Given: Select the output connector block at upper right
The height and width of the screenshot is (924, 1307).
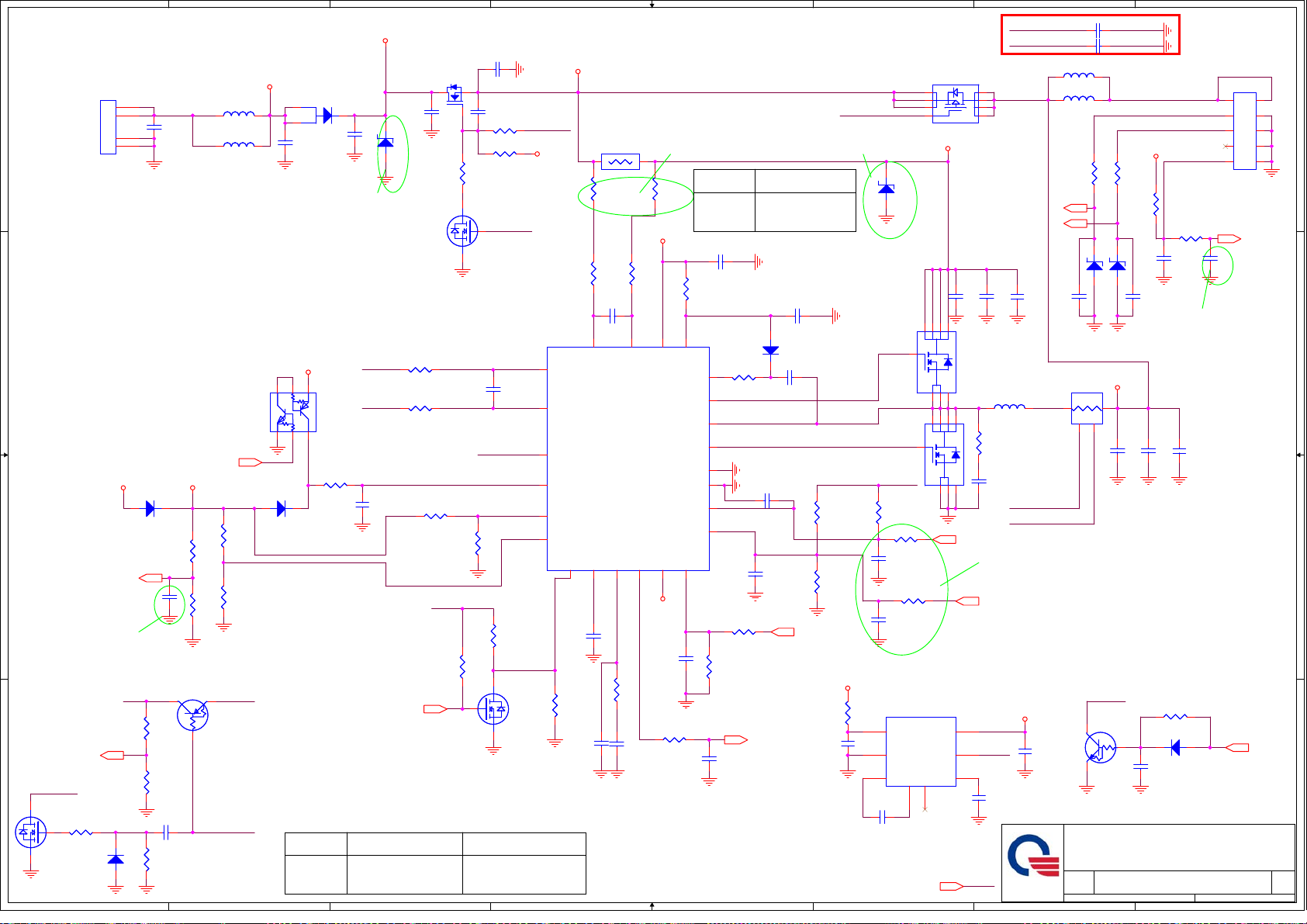Looking at the screenshot, I should pyautogui.click(x=1244, y=130).
